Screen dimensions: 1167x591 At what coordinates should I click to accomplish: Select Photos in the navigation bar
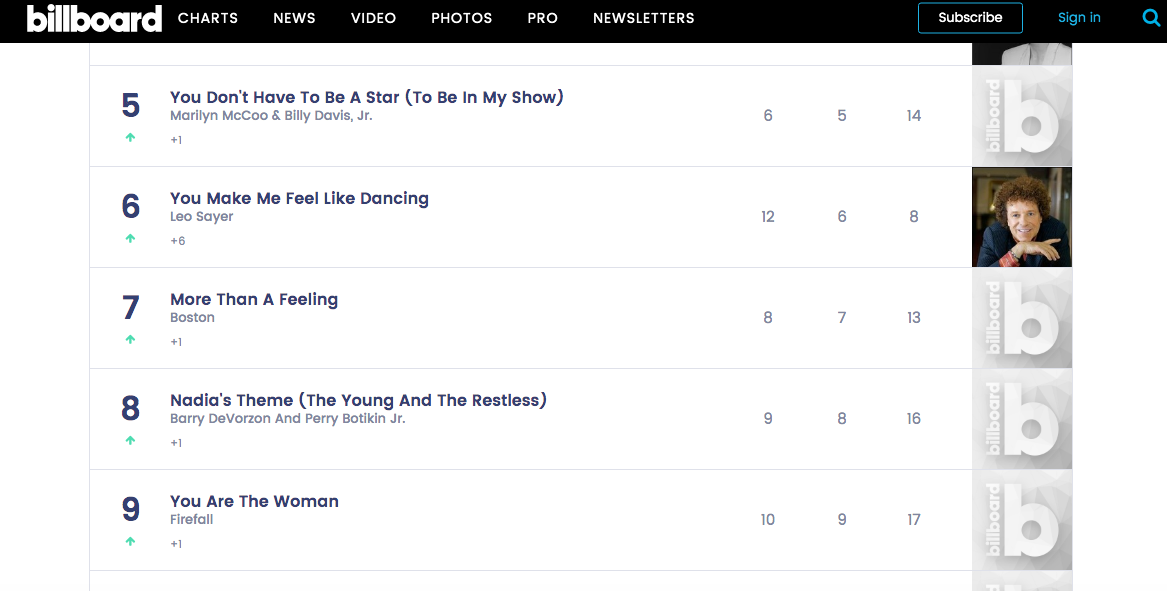(461, 18)
